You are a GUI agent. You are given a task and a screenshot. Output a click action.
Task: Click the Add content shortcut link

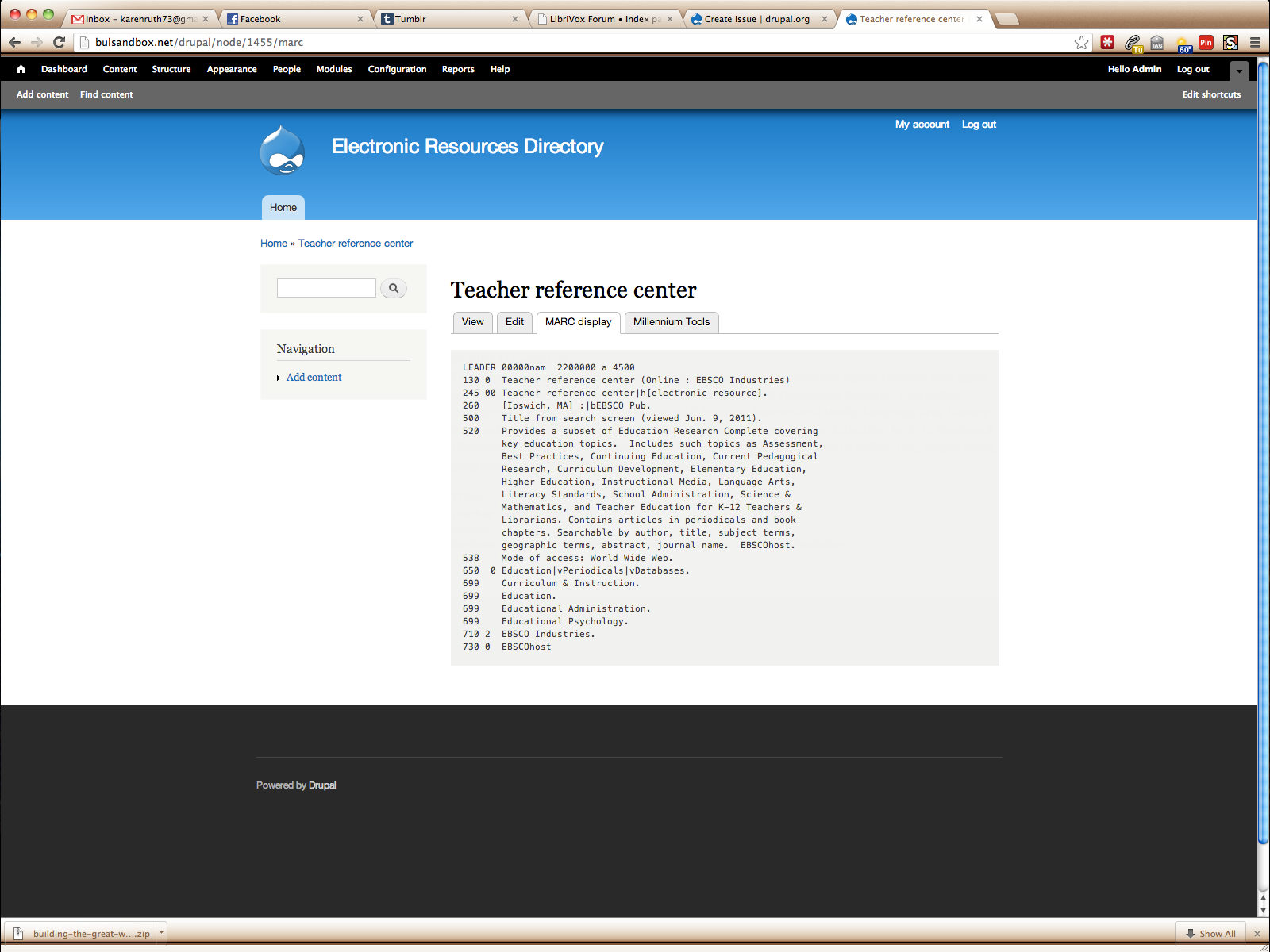click(43, 94)
